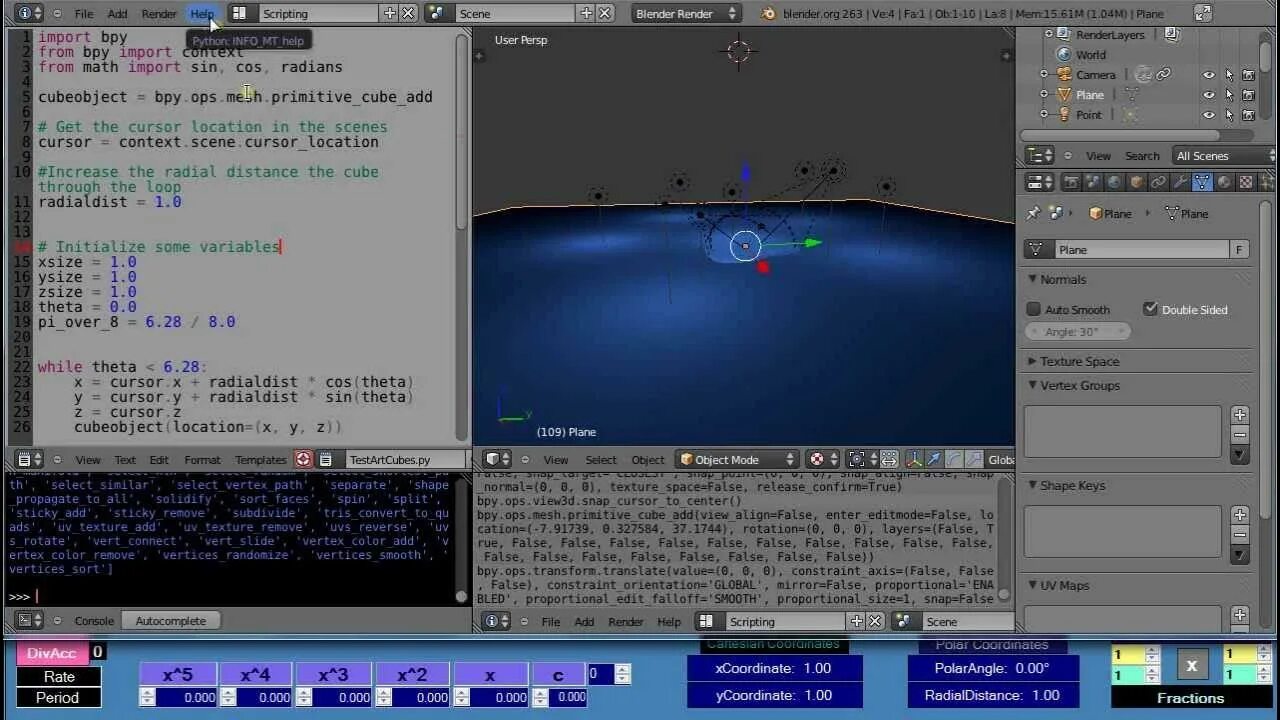Click the translate manipulator arrow icon
Viewport: 1280px width, 720px height.
pos(934,460)
